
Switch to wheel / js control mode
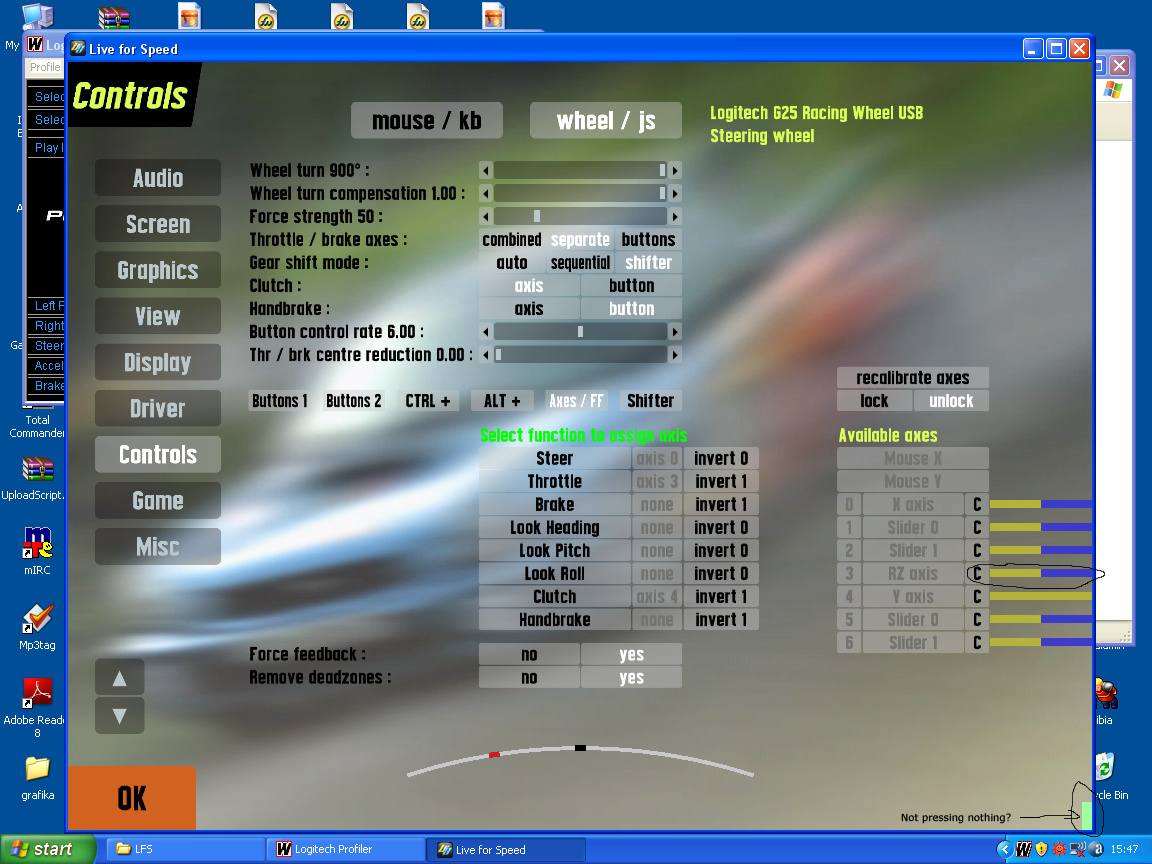coord(606,120)
